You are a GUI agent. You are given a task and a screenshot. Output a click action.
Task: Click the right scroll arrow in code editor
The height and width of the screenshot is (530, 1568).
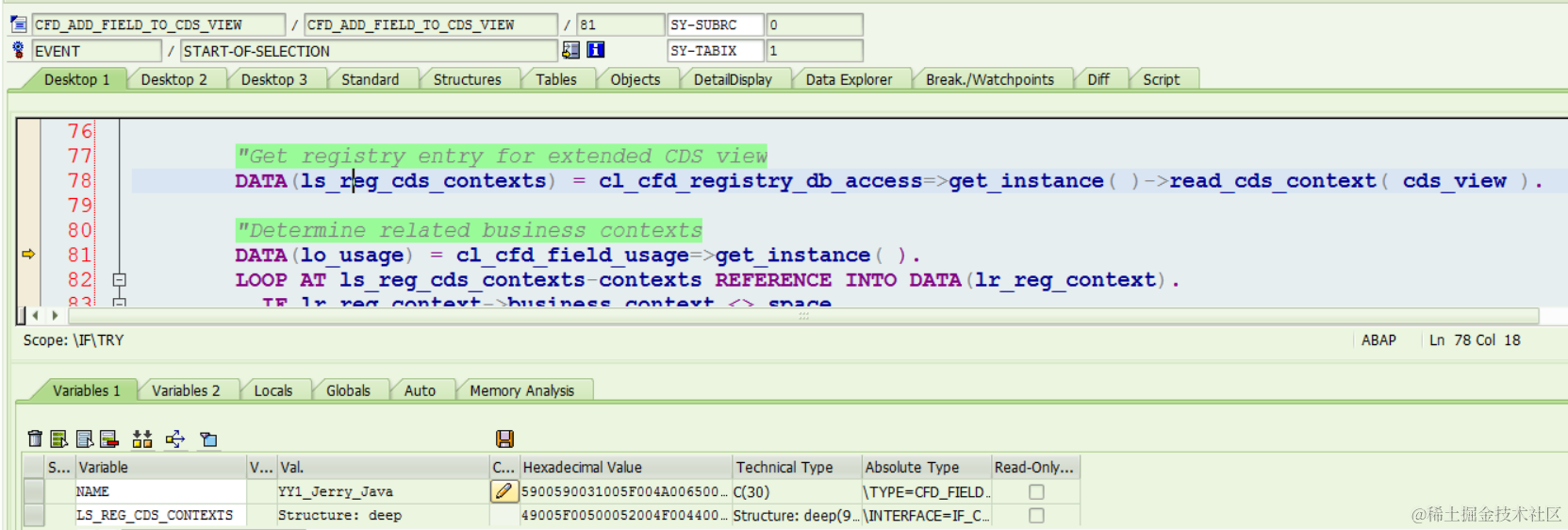coord(55,315)
